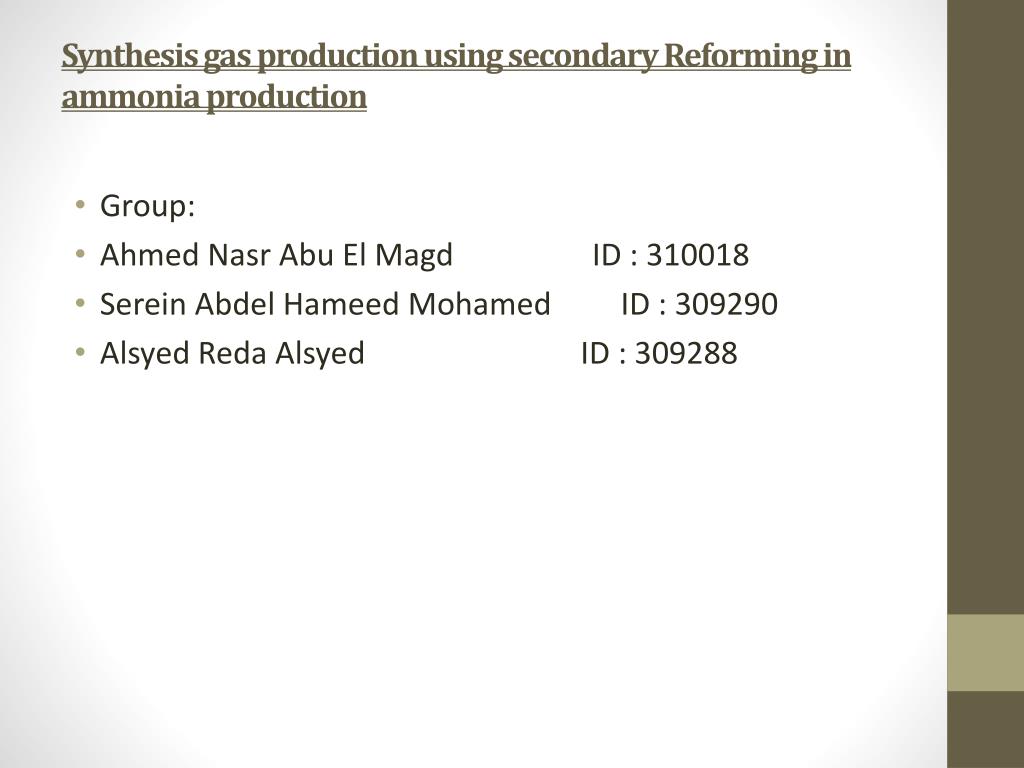Click the word "Synthesis" in the title
This screenshot has height=768, width=1024.
pos(129,56)
